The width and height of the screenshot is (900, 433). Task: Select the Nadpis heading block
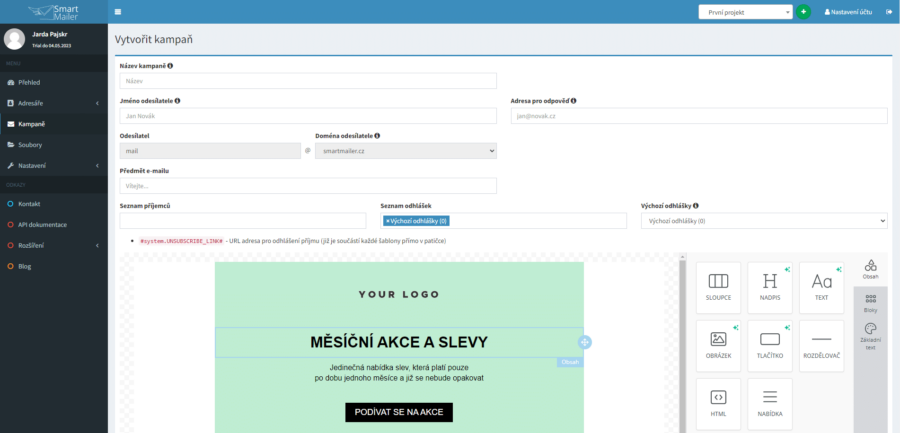pyautogui.click(x=770, y=288)
